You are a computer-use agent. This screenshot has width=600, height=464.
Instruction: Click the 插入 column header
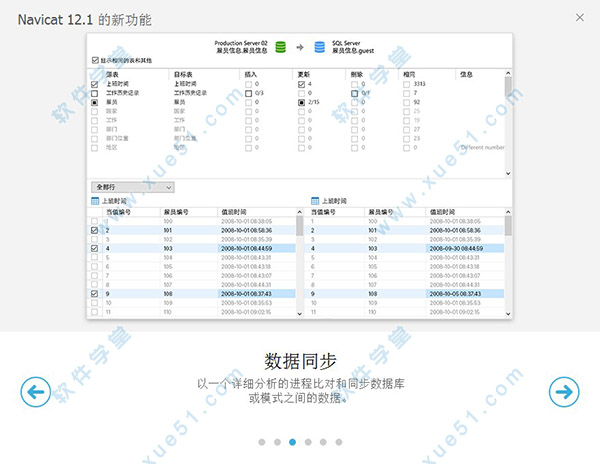(251, 75)
